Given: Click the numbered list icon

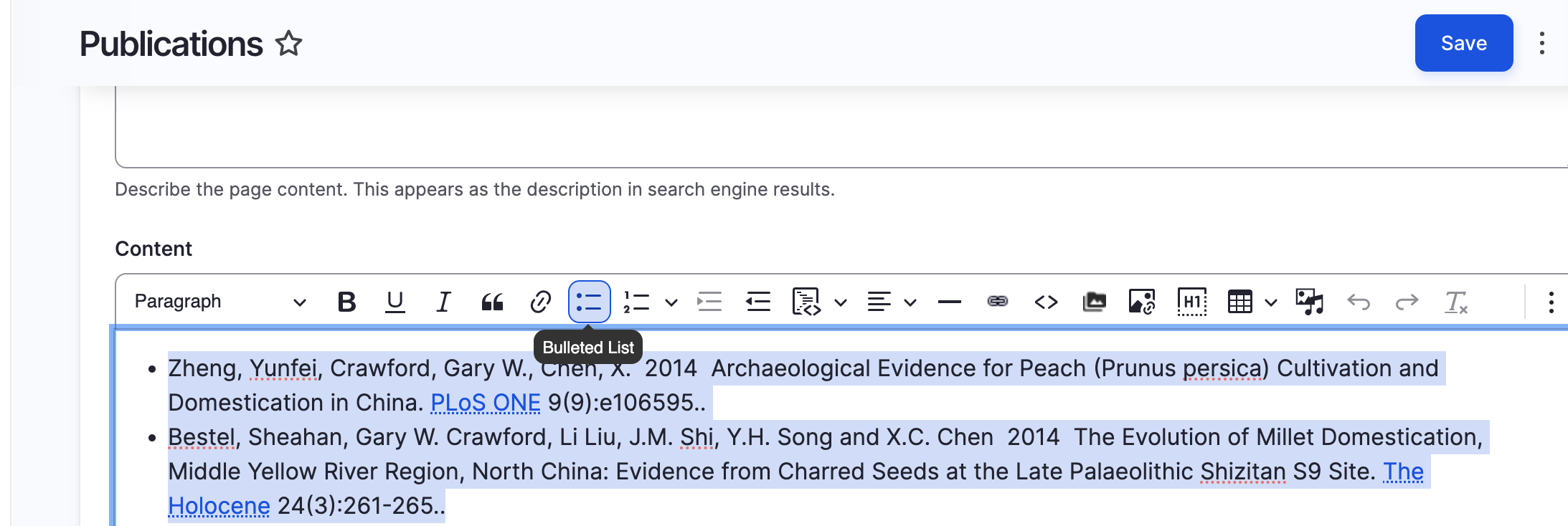Looking at the screenshot, I should coord(637,302).
